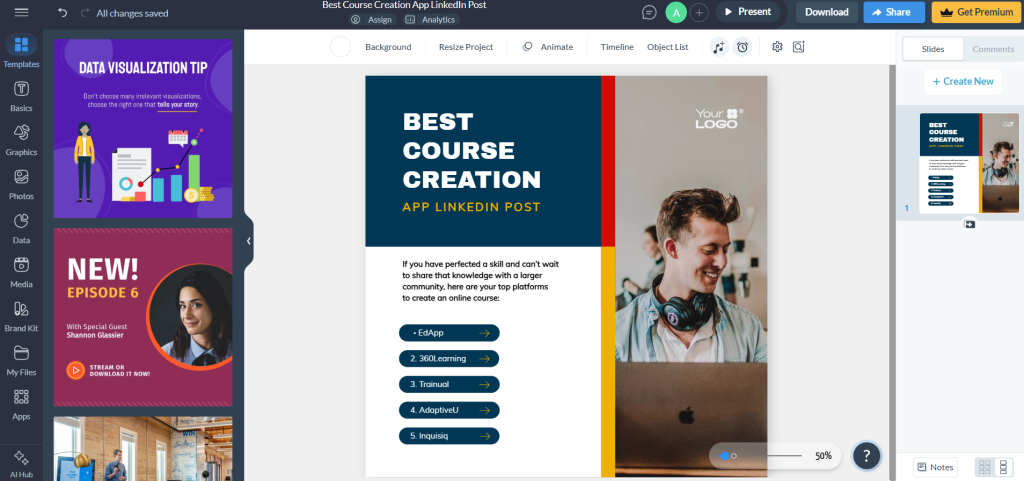
Task: Click the add audio music note icon
Action: 719,47
